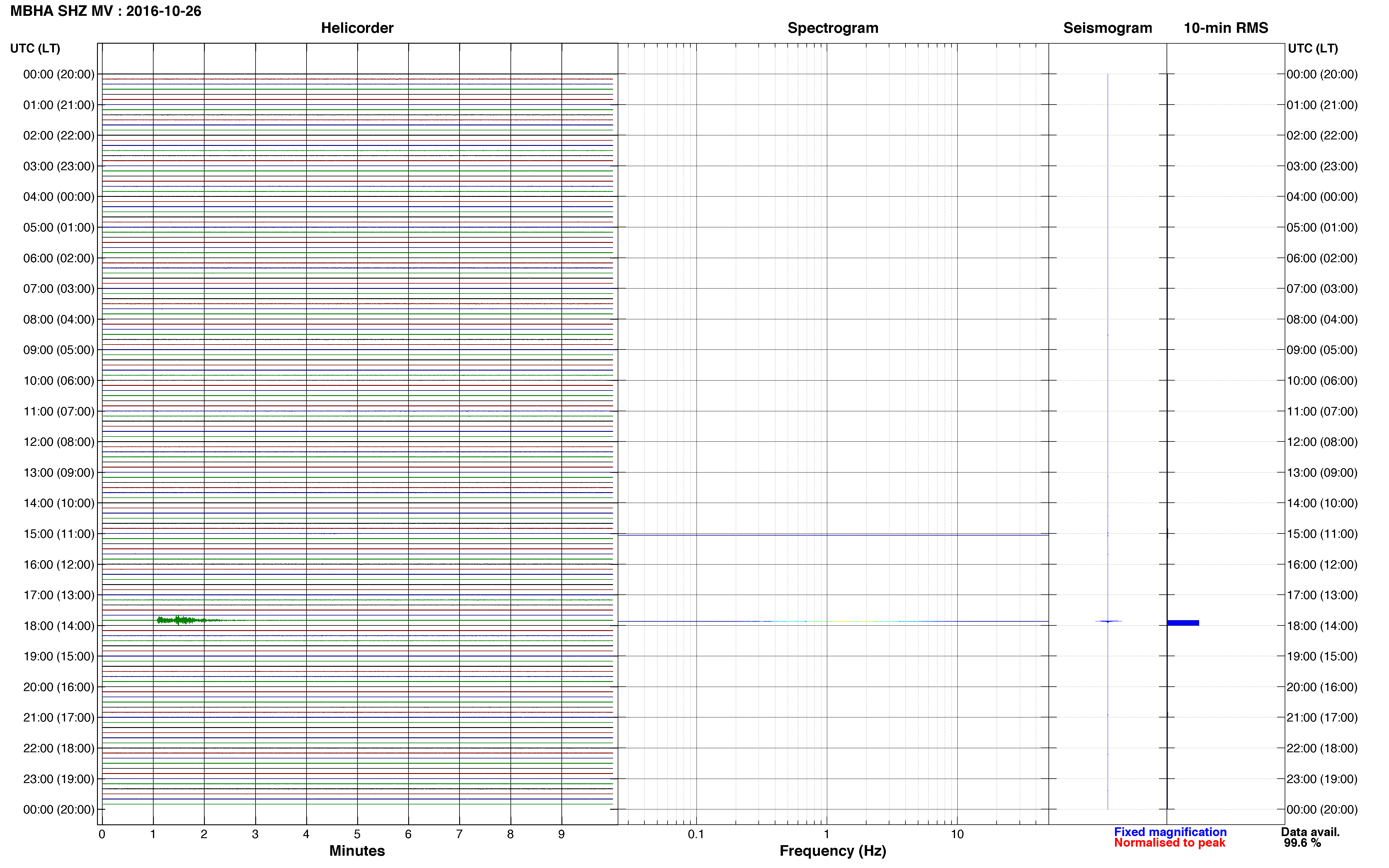The image size is (1389, 868).
Task: Click the 'Helicorder' panel heading
Action: coord(357,28)
